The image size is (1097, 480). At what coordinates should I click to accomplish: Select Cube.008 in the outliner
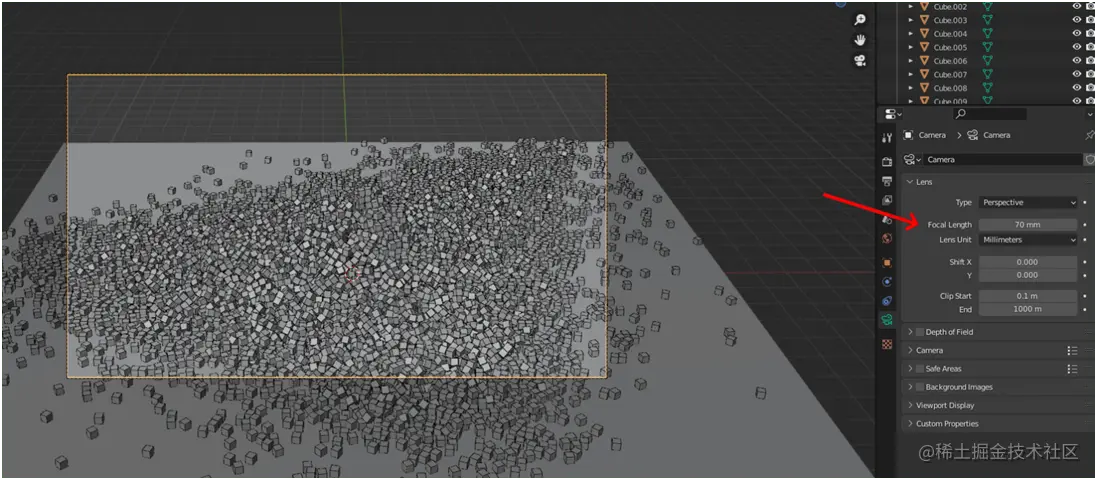(951, 88)
